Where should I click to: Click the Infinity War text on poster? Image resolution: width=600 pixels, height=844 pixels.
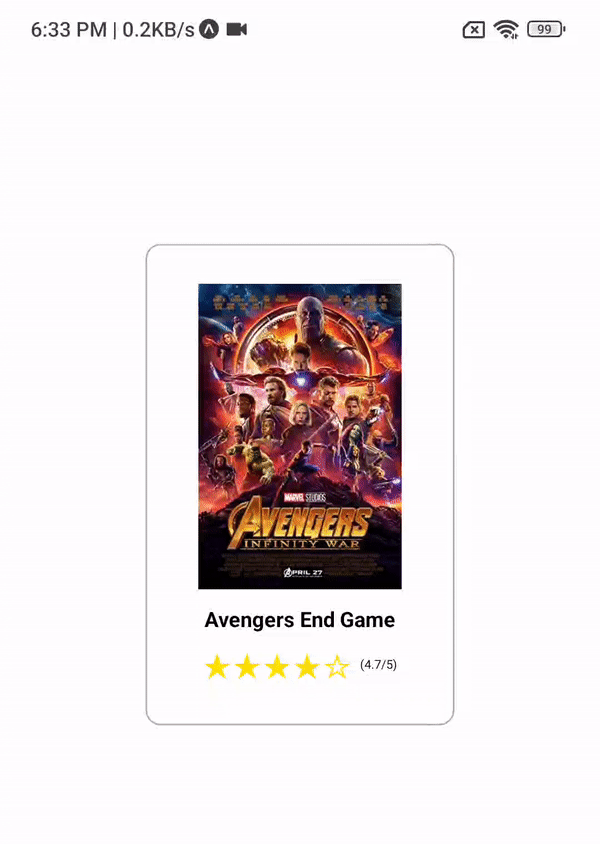301,543
